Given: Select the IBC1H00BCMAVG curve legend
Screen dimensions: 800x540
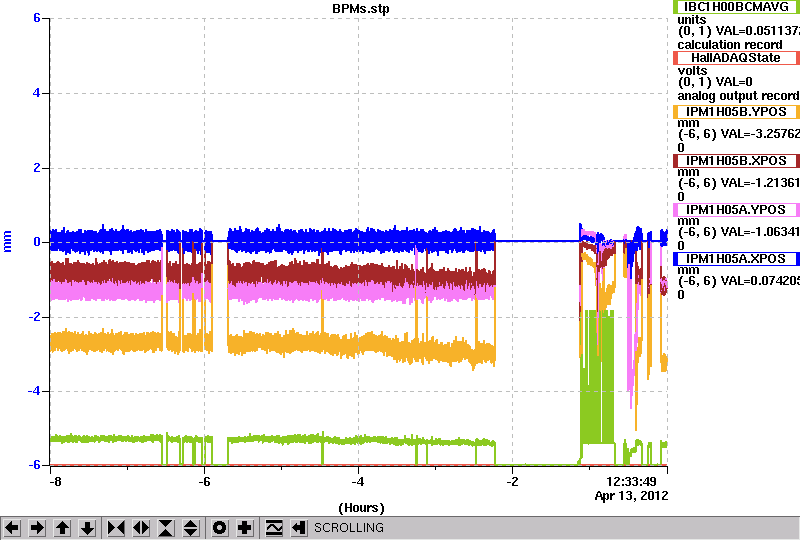Looking at the screenshot, I should coord(736,7).
